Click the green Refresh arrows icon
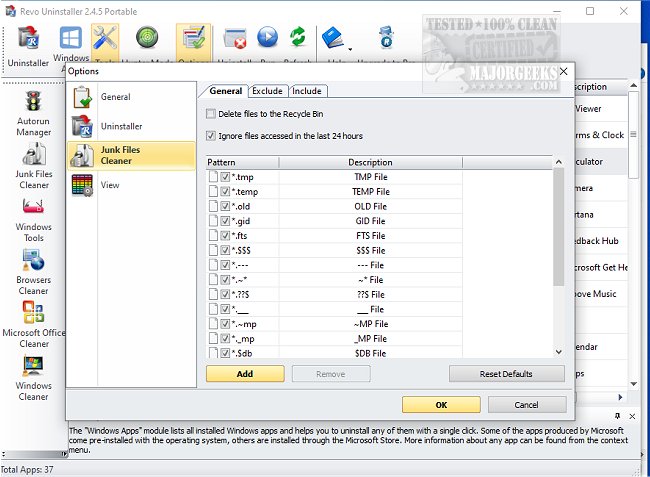Viewport: 650px width, 477px height. [298, 37]
